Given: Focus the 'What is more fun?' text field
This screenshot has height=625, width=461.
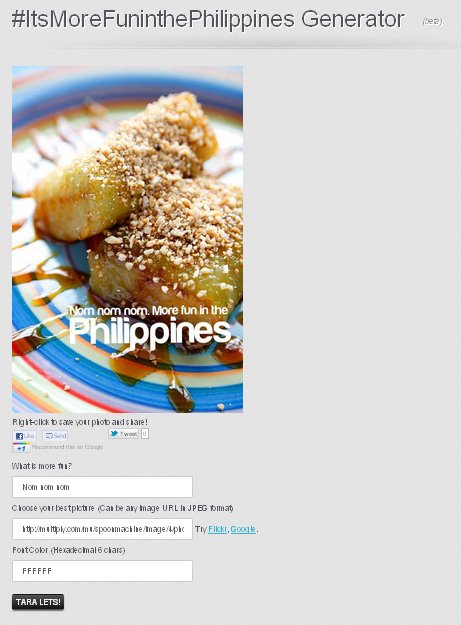Looking at the screenshot, I should 102,487.
